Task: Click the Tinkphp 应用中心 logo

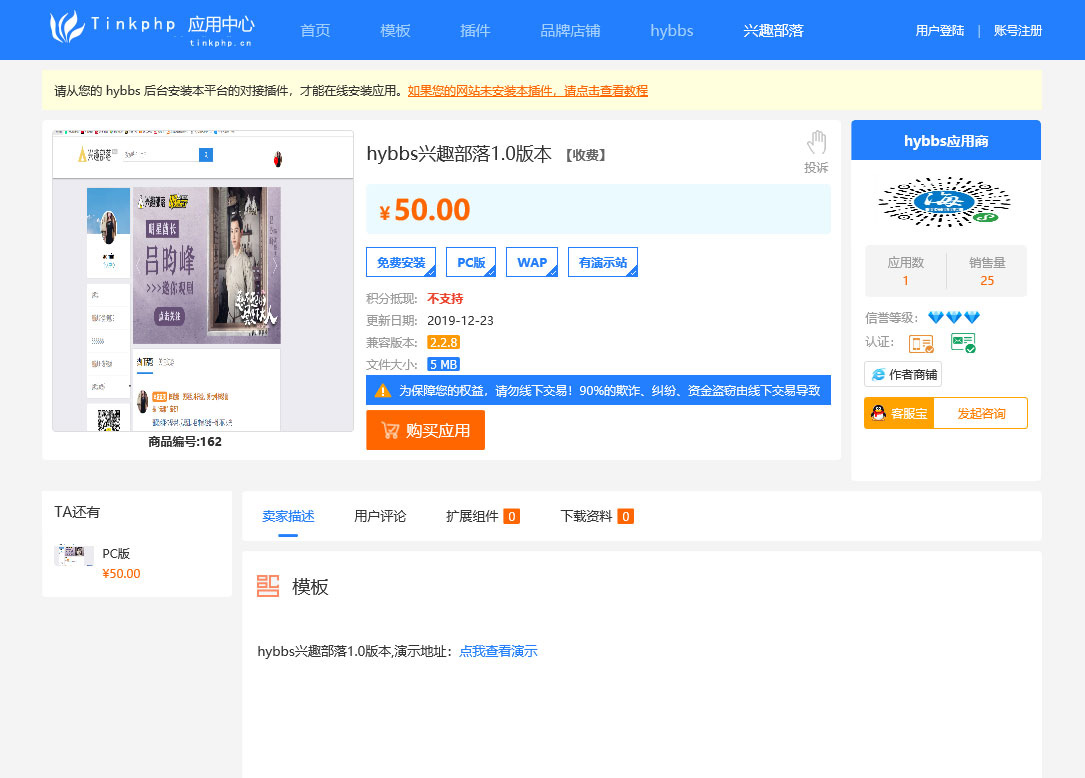Action: pyautogui.click(x=152, y=28)
